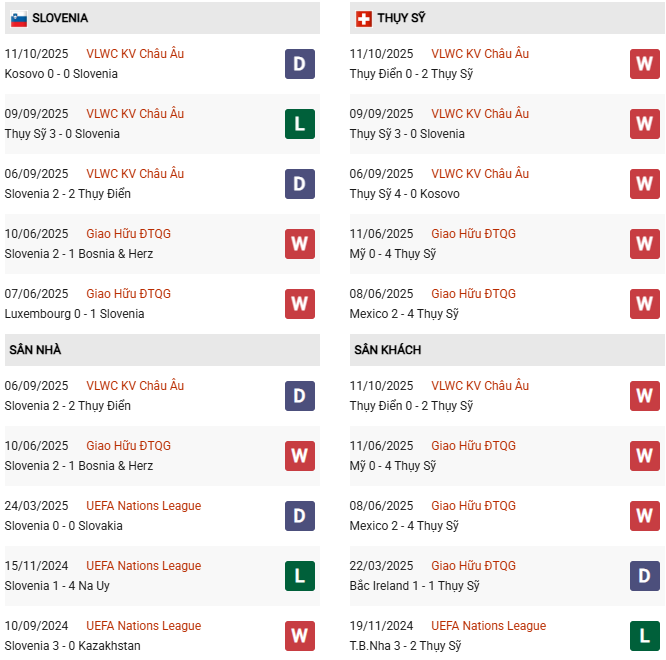Image resolution: width=666 pixels, height=660 pixels.
Task: Click the D badge for Slovenia 0-0 Slovakia
Action: (299, 516)
